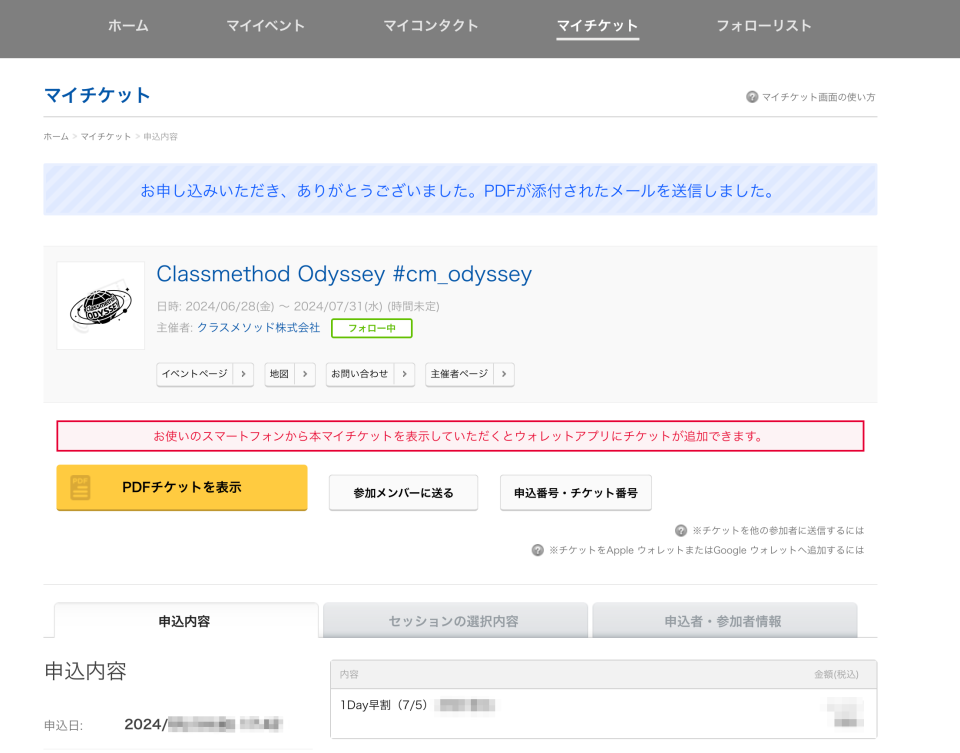The width and height of the screenshot is (960, 753).
Task: Click the chevron on お問い合わせ
Action: pos(404,374)
